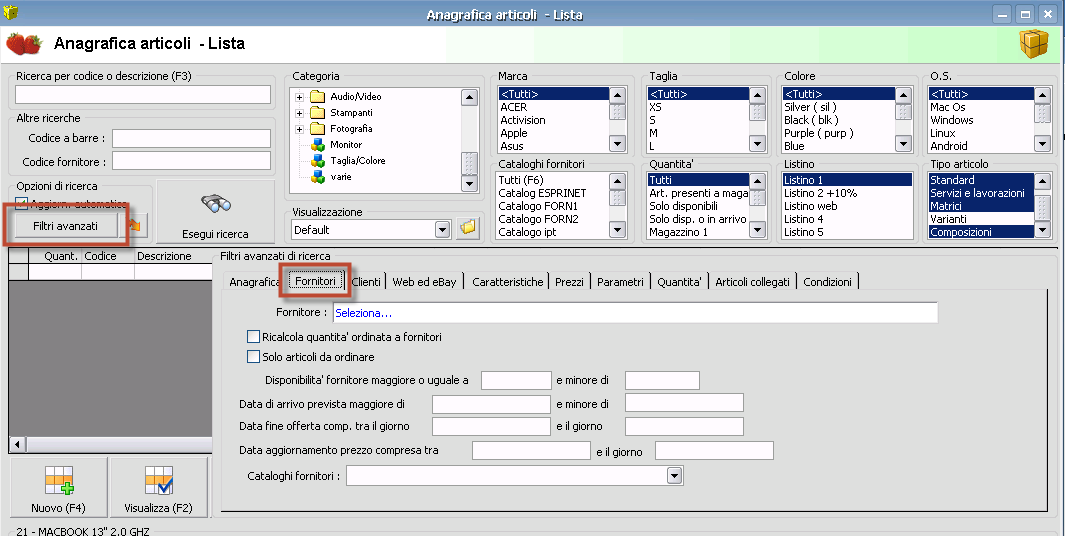Enable Ricalcola quantita' ordinata a fornitori
This screenshot has height=536, width=1065.
[253, 336]
